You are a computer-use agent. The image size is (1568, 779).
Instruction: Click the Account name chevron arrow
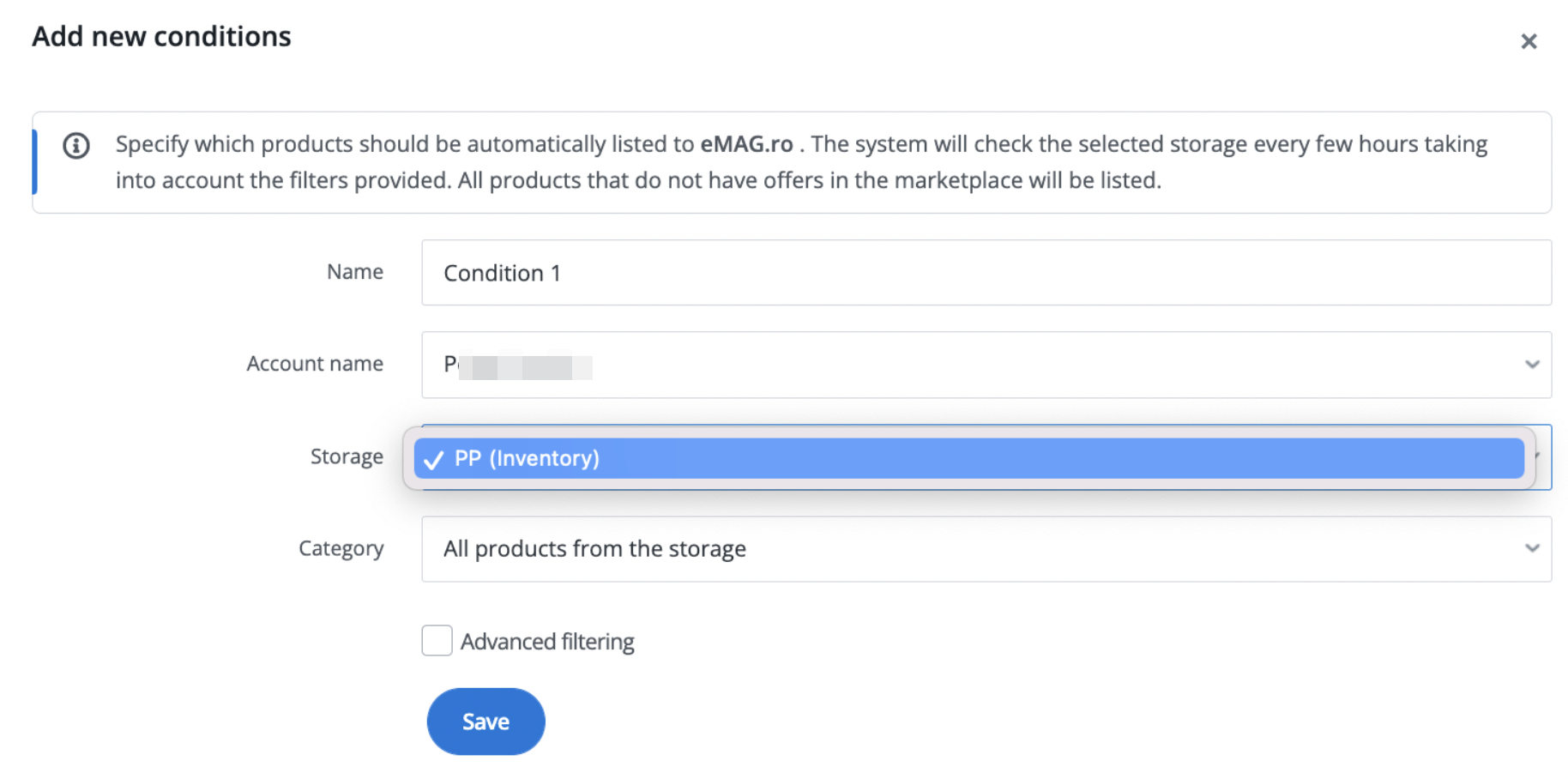click(1532, 365)
